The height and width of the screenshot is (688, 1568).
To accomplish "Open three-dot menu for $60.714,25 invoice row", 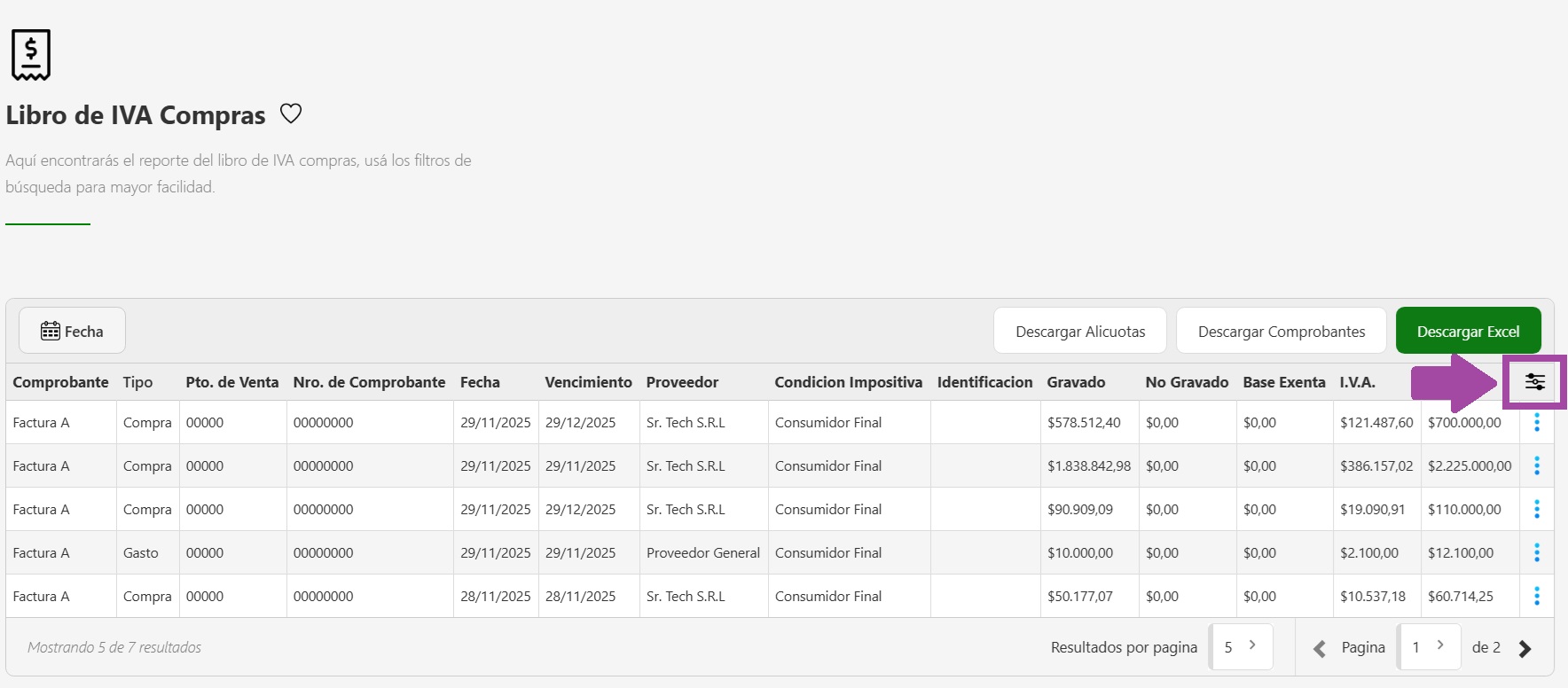I will 1536,597.
